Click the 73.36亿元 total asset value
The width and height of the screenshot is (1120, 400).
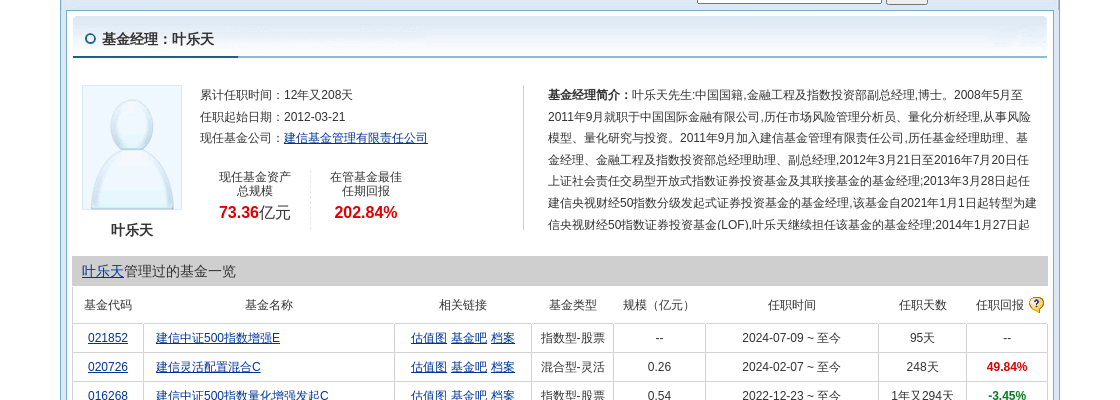click(255, 212)
